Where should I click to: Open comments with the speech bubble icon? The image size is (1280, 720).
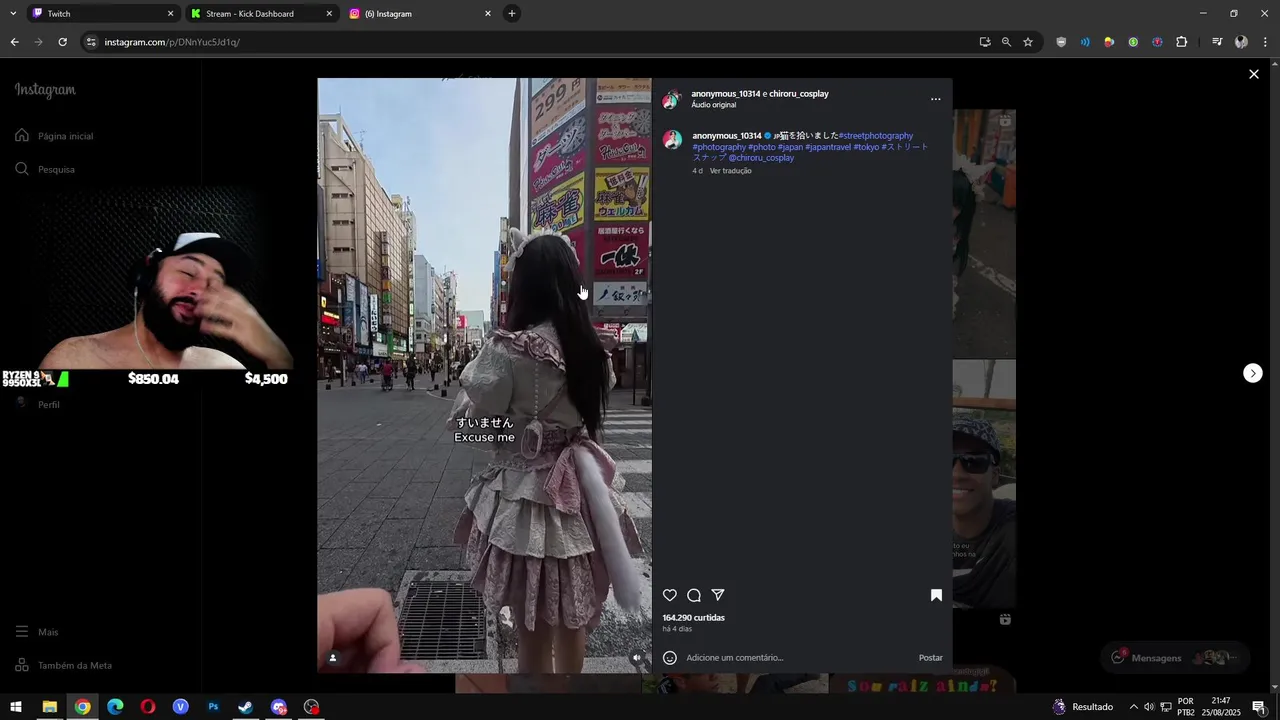(x=694, y=595)
